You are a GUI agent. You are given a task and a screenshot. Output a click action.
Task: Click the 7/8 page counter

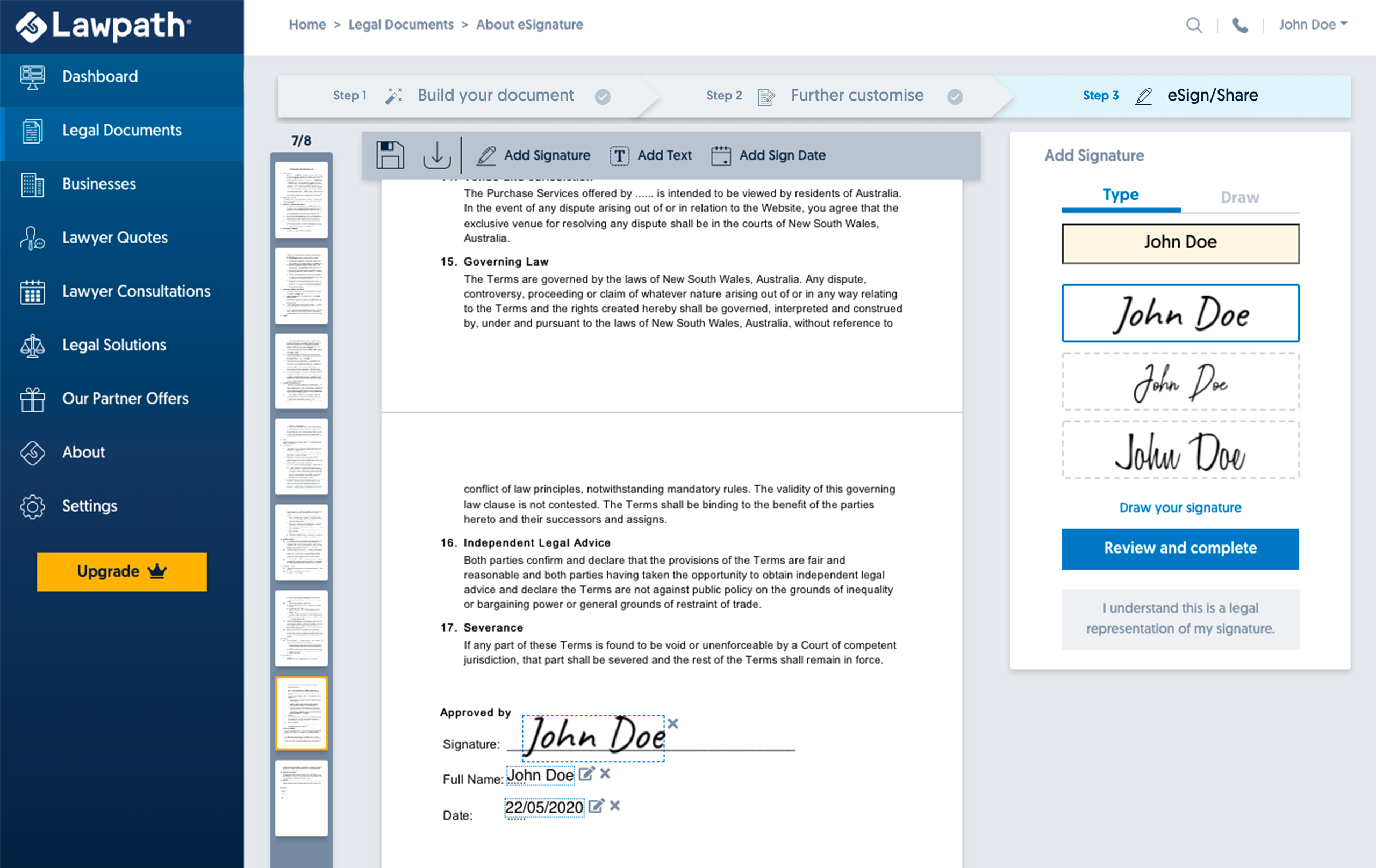pyautogui.click(x=301, y=141)
